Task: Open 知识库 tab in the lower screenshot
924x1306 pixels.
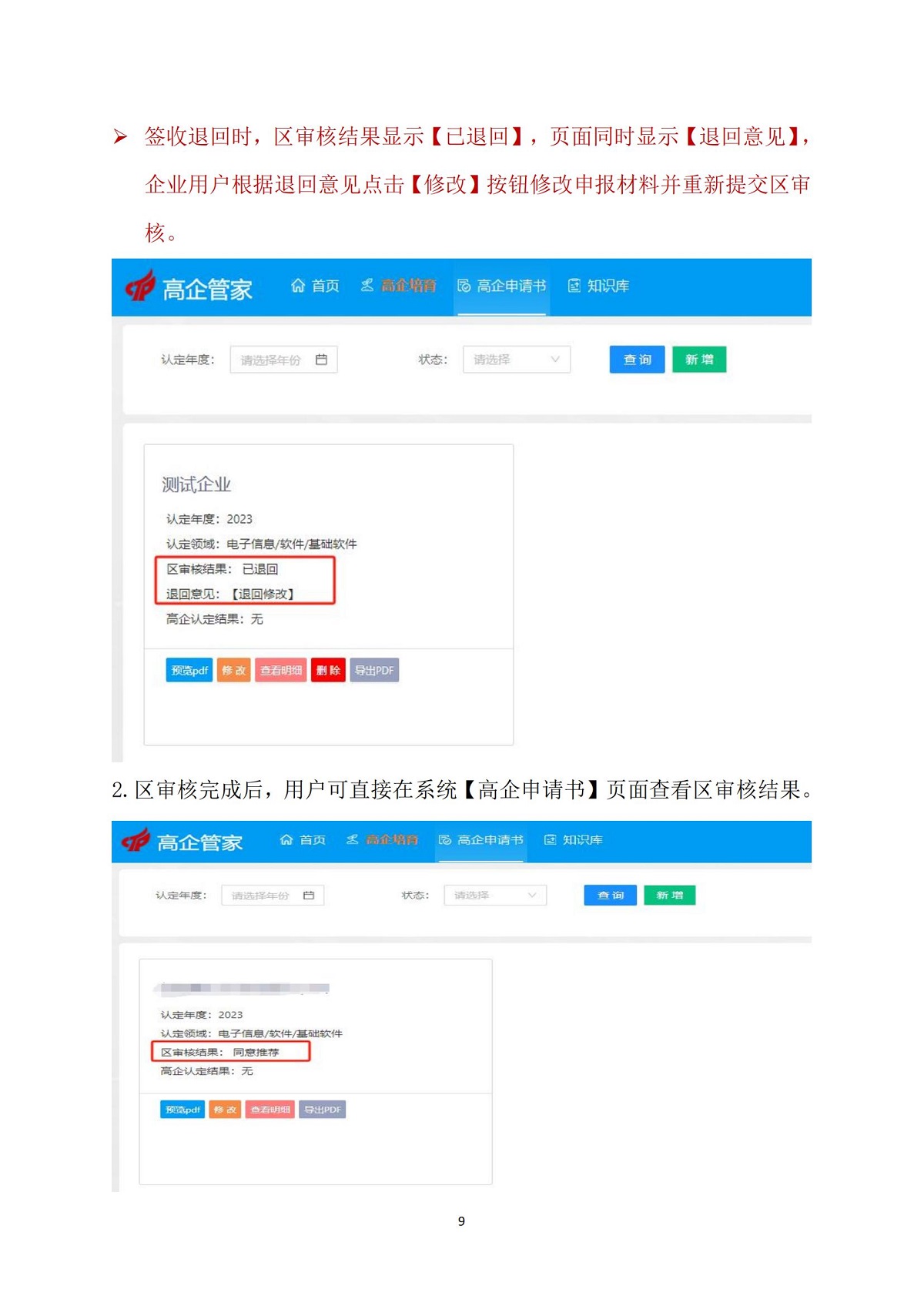Action: 574,839
